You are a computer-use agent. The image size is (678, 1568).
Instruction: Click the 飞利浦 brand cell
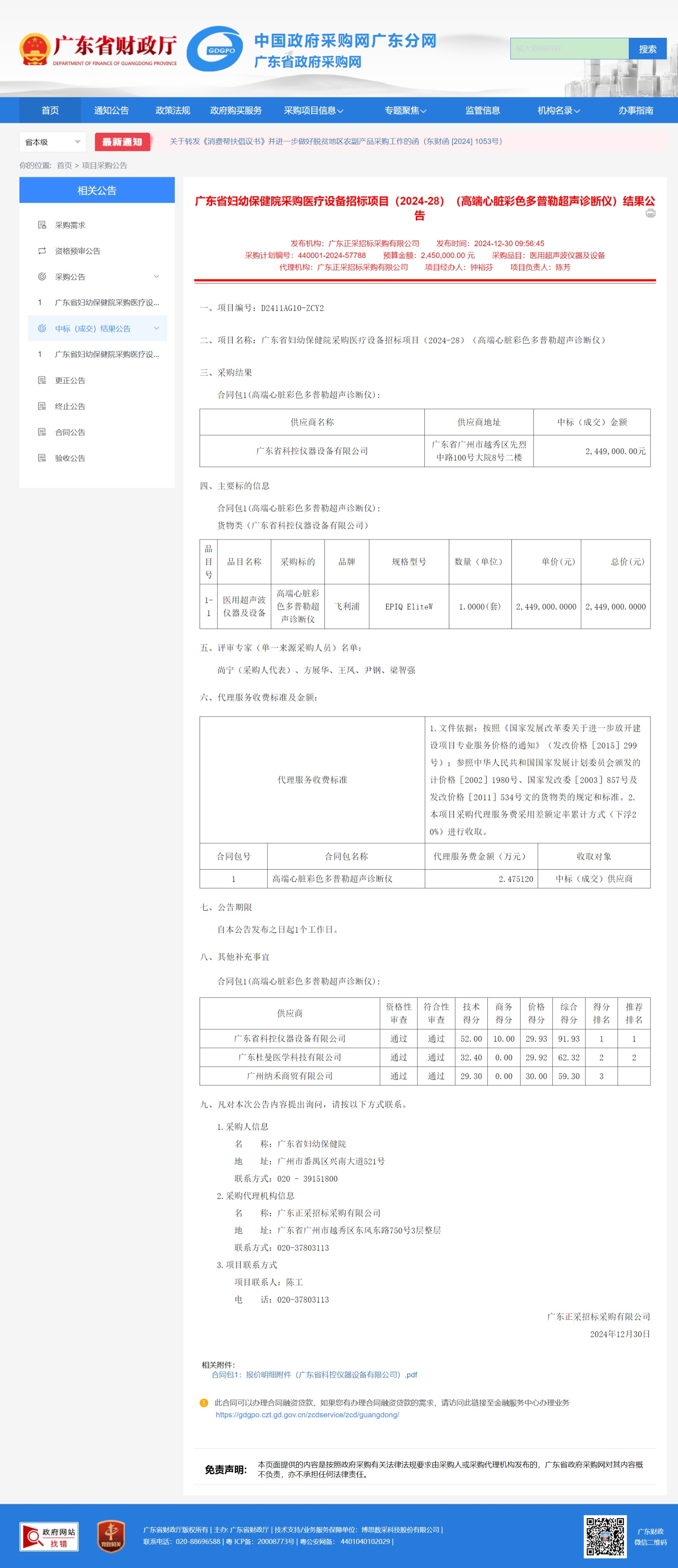tap(347, 606)
